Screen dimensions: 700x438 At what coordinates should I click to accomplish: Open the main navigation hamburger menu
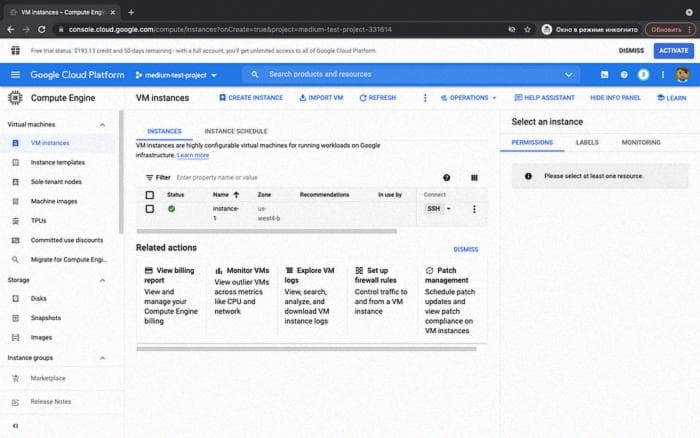click(x=15, y=75)
